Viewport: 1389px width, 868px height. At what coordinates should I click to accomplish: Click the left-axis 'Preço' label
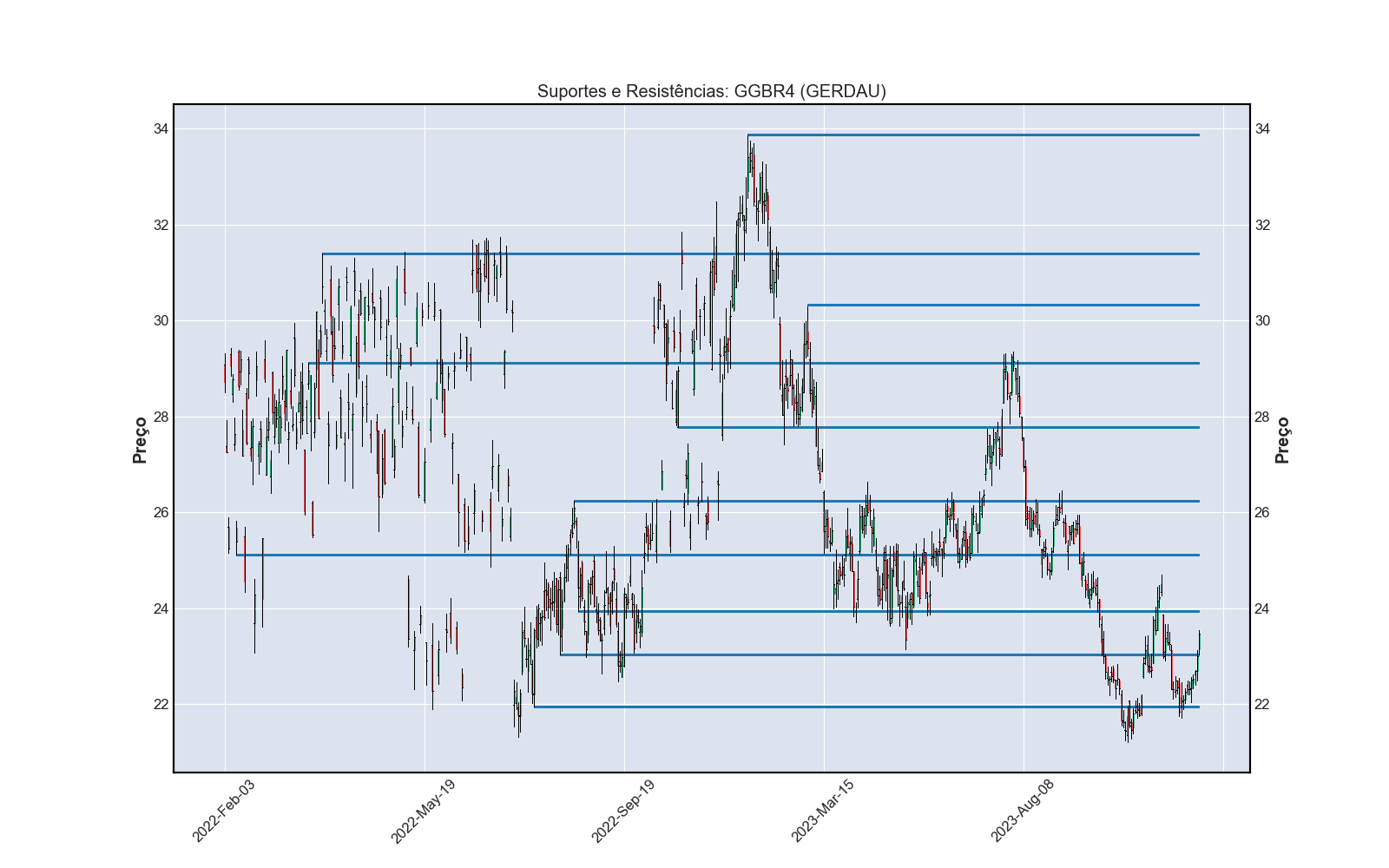click(x=140, y=440)
